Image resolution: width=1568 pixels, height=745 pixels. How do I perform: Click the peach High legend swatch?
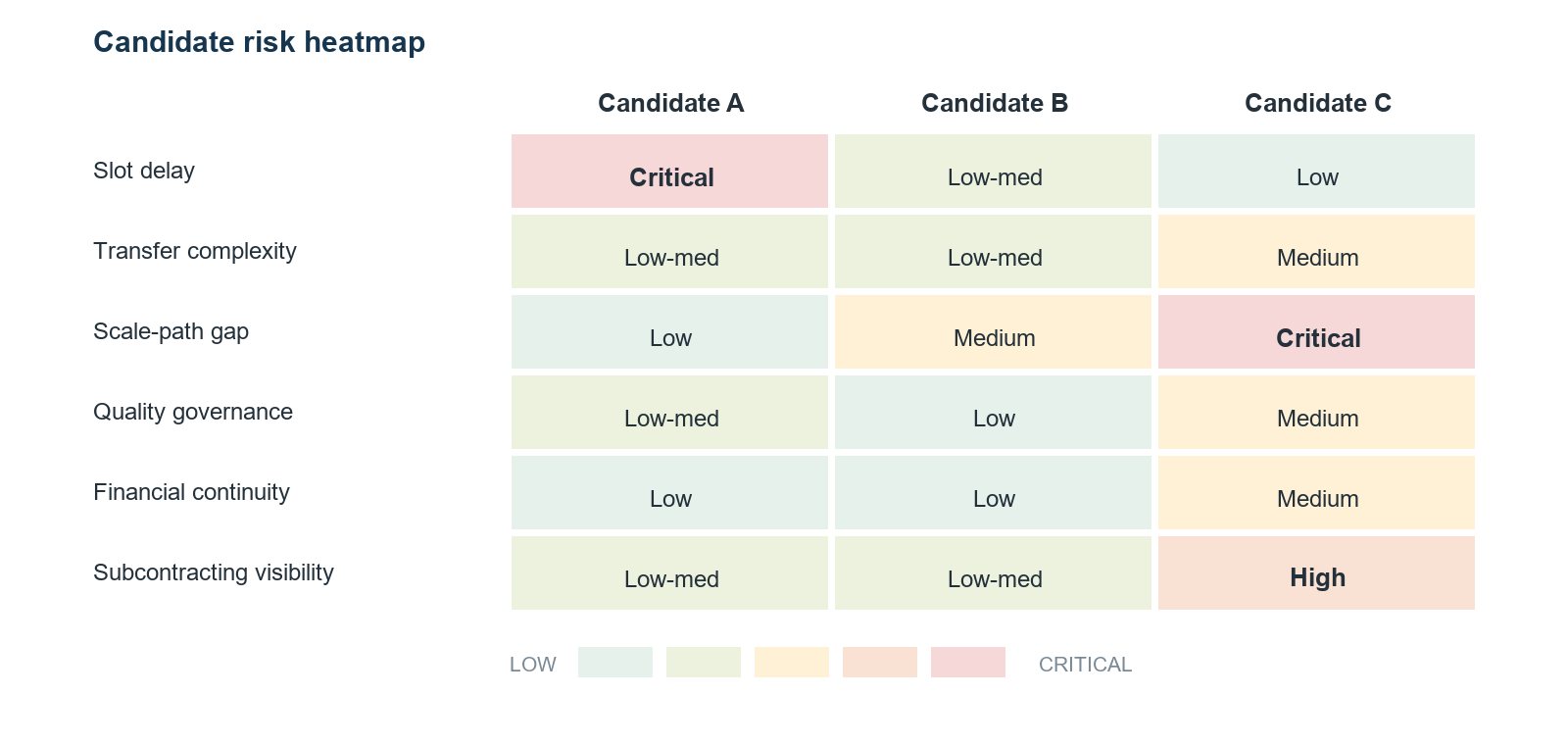click(x=880, y=662)
